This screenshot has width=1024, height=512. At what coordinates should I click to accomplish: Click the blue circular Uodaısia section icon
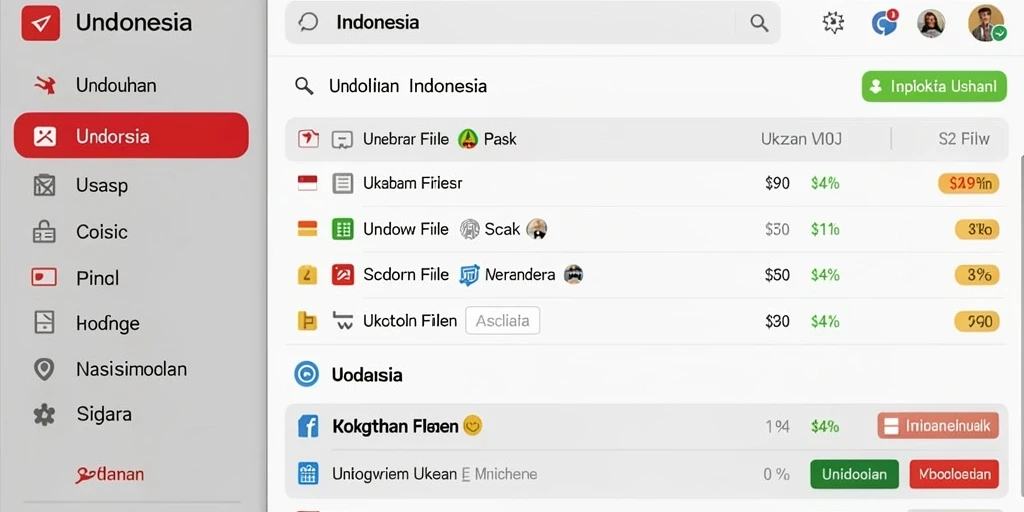306,374
